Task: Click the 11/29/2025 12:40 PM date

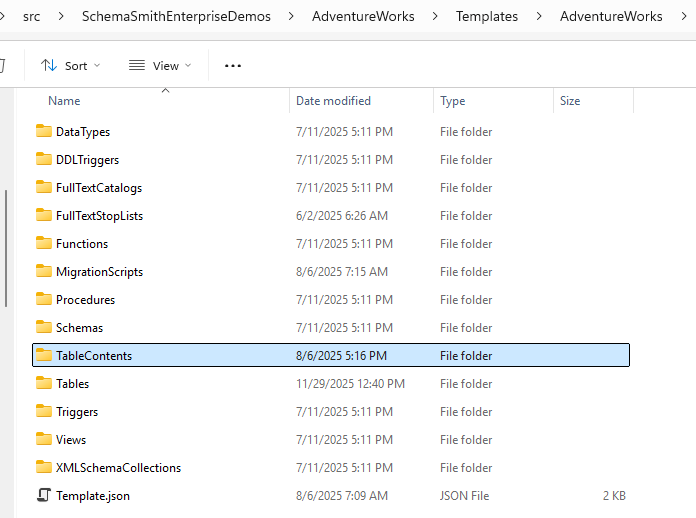Action: coord(350,384)
